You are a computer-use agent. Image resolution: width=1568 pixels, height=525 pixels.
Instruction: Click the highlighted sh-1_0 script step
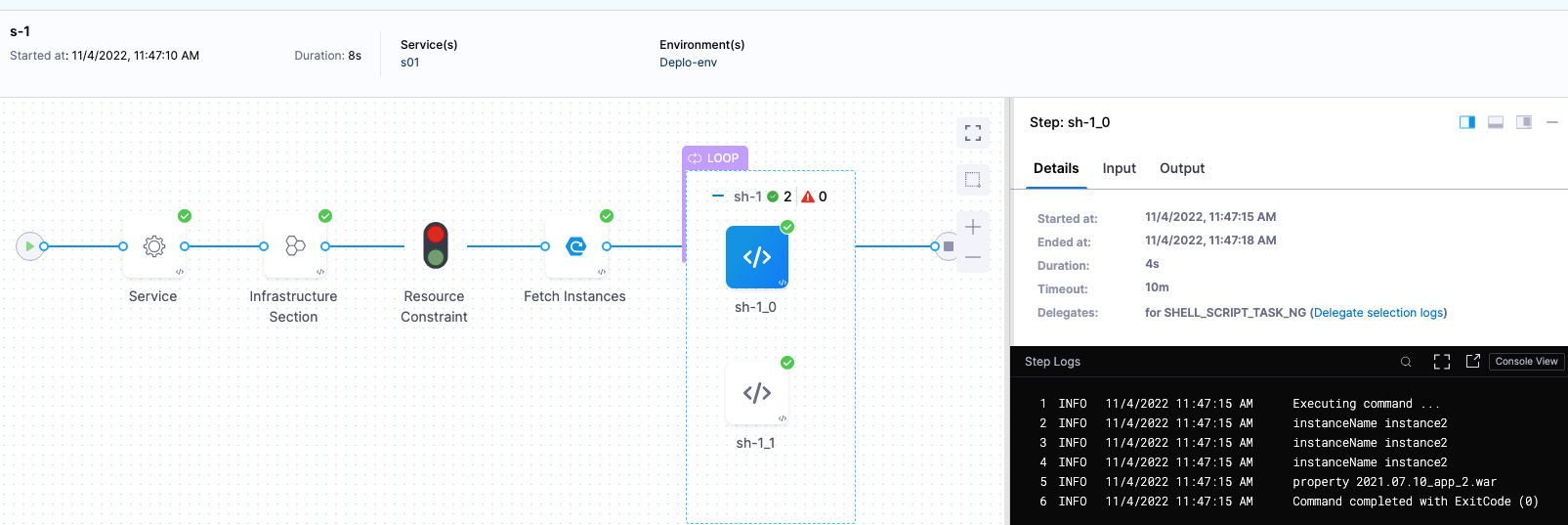[x=756, y=257]
